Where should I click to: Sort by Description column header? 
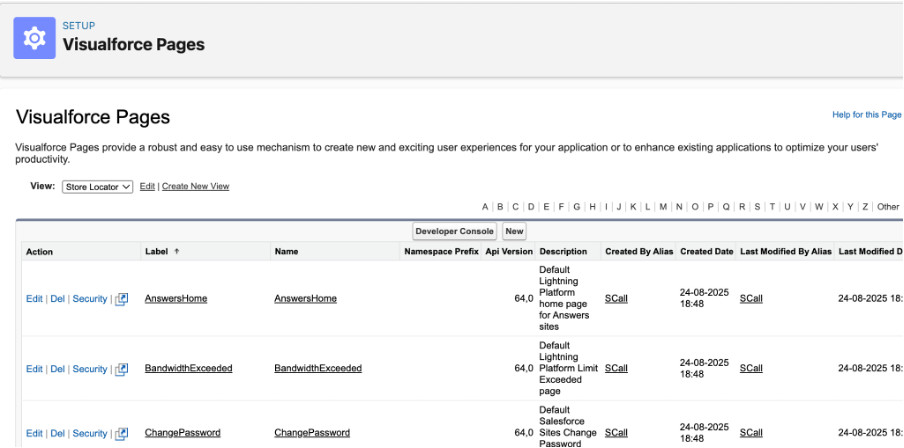(563, 251)
